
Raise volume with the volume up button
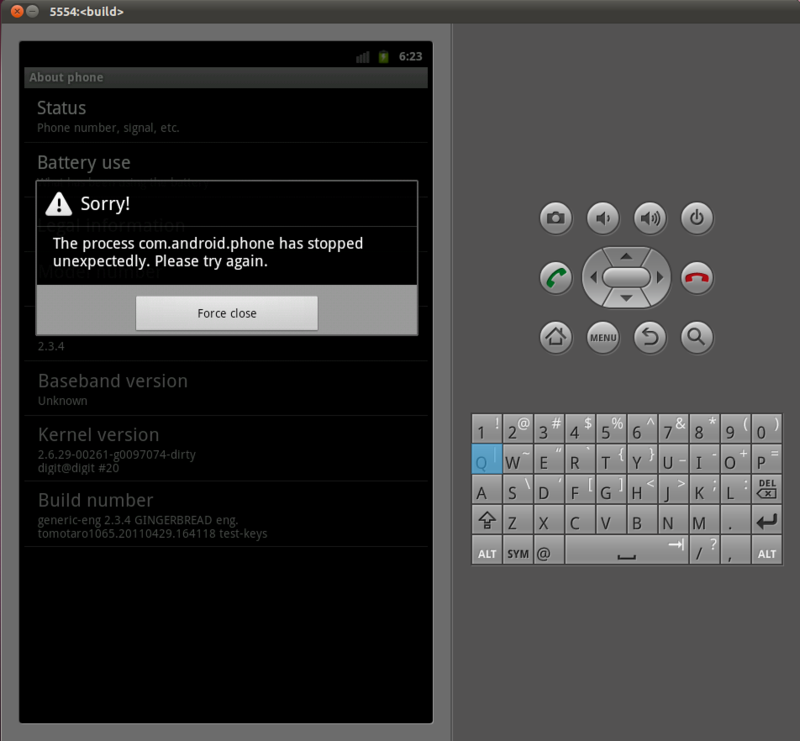[649, 218]
